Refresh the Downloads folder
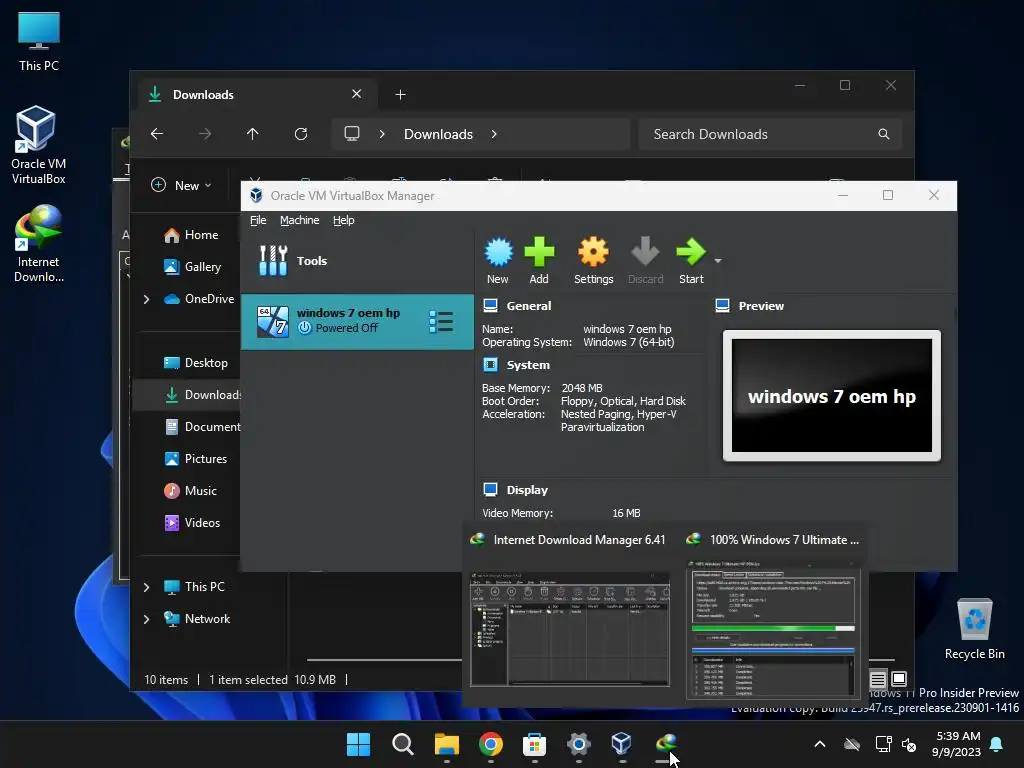The height and width of the screenshot is (768, 1024). [300, 134]
